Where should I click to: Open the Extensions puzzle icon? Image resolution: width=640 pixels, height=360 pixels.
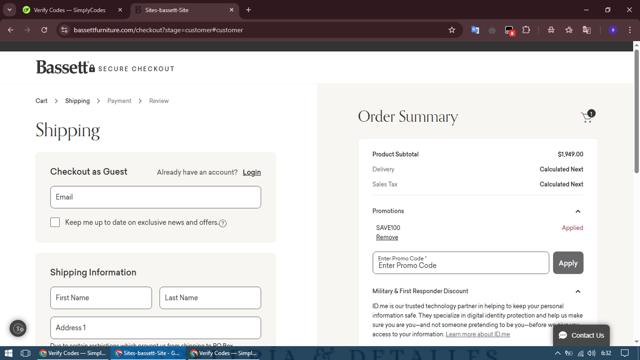click(x=527, y=30)
